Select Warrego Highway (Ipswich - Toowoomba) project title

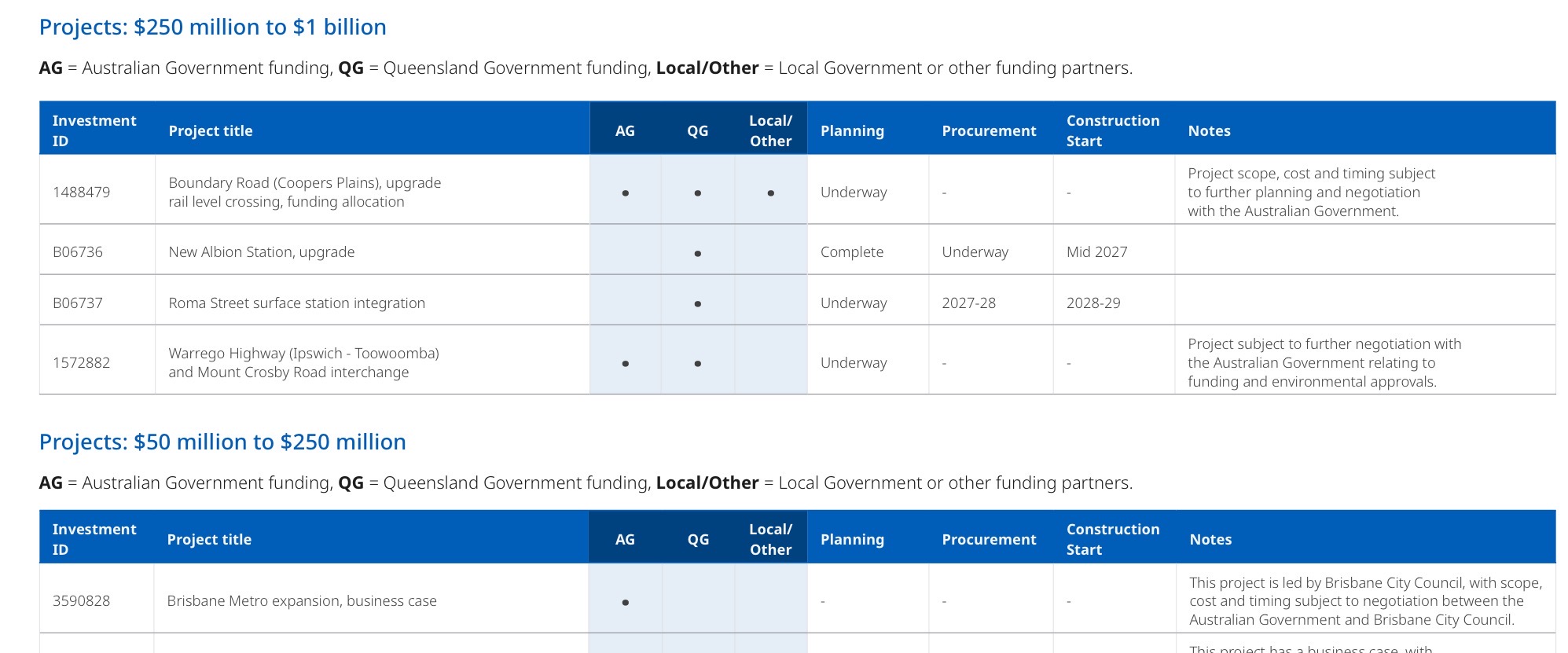304,363
